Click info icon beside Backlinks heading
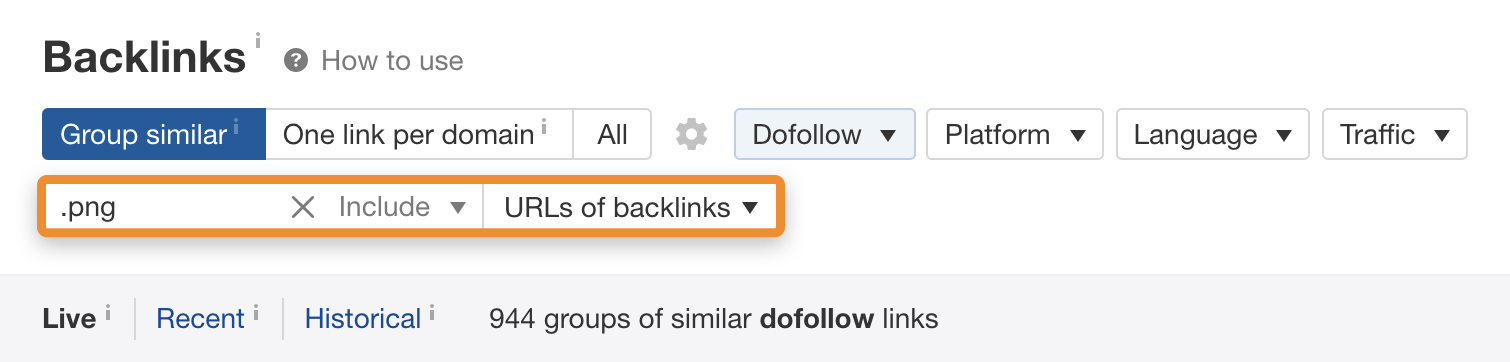The image size is (1510, 362). point(258,41)
